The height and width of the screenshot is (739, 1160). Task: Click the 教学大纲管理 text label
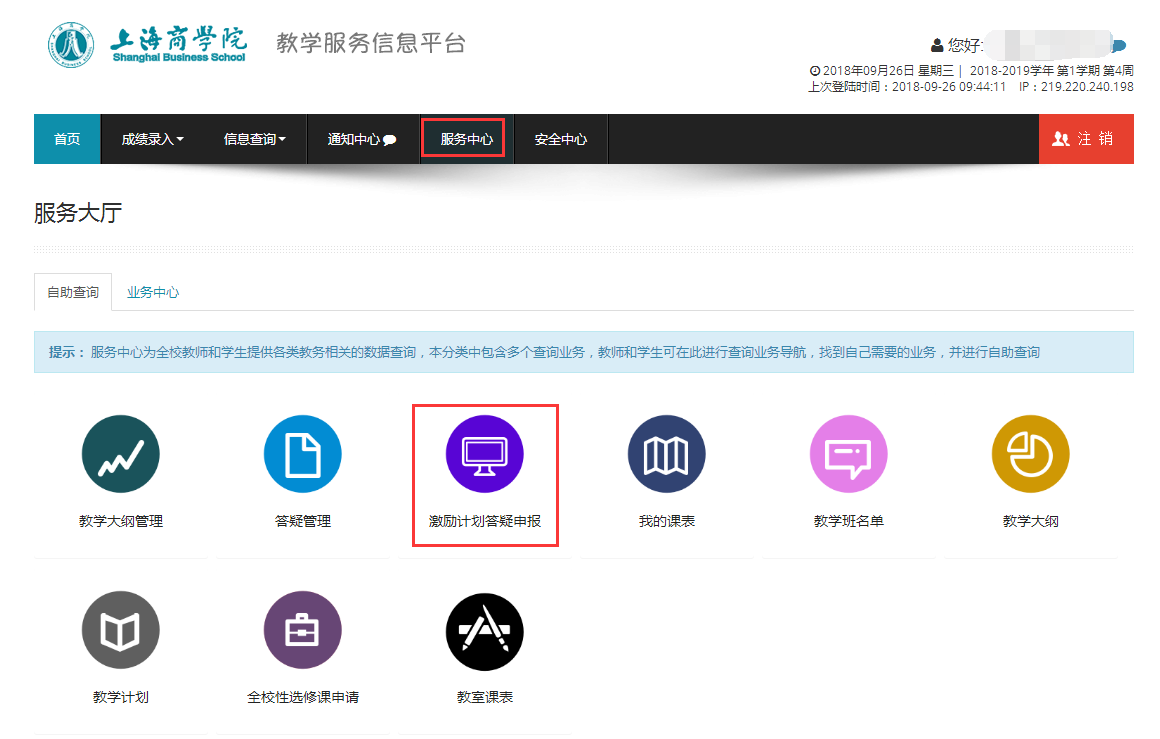(x=120, y=521)
